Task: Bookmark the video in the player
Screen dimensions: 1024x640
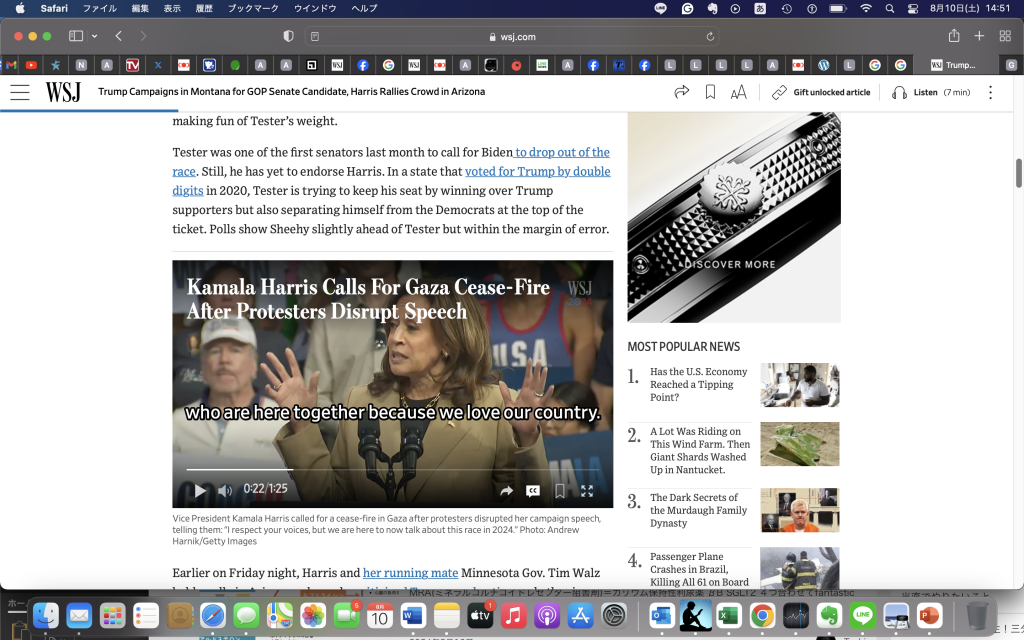Action: pyautogui.click(x=560, y=490)
